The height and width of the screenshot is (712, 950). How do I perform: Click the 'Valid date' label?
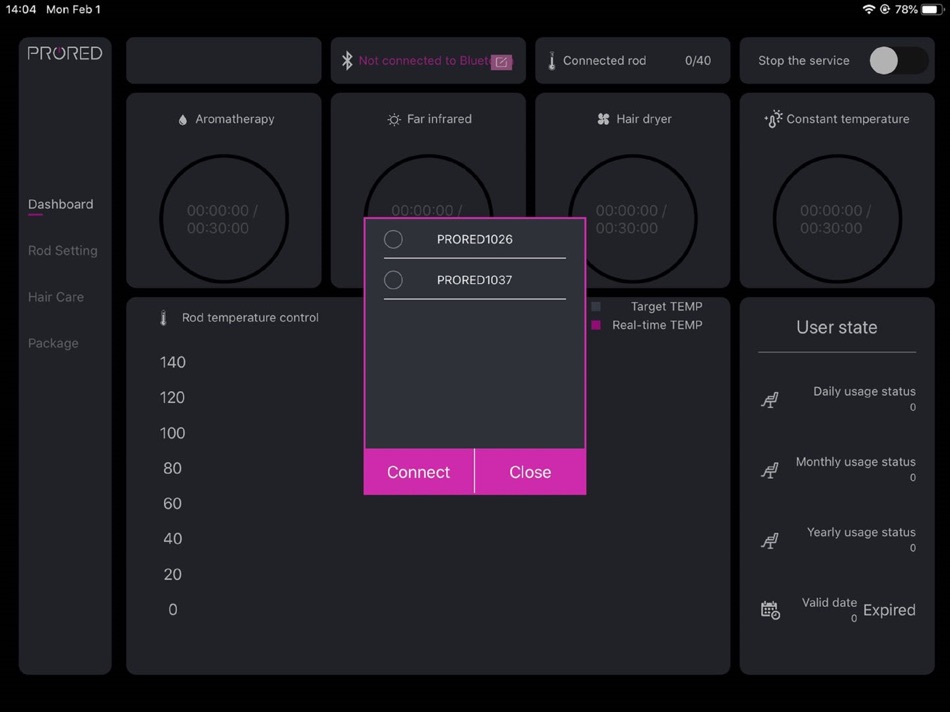tap(829, 602)
